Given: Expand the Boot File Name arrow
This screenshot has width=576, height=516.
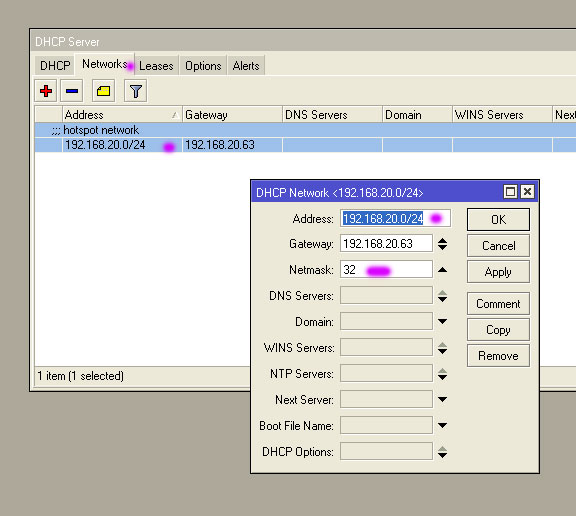Looking at the screenshot, I should (x=443, y=426).
